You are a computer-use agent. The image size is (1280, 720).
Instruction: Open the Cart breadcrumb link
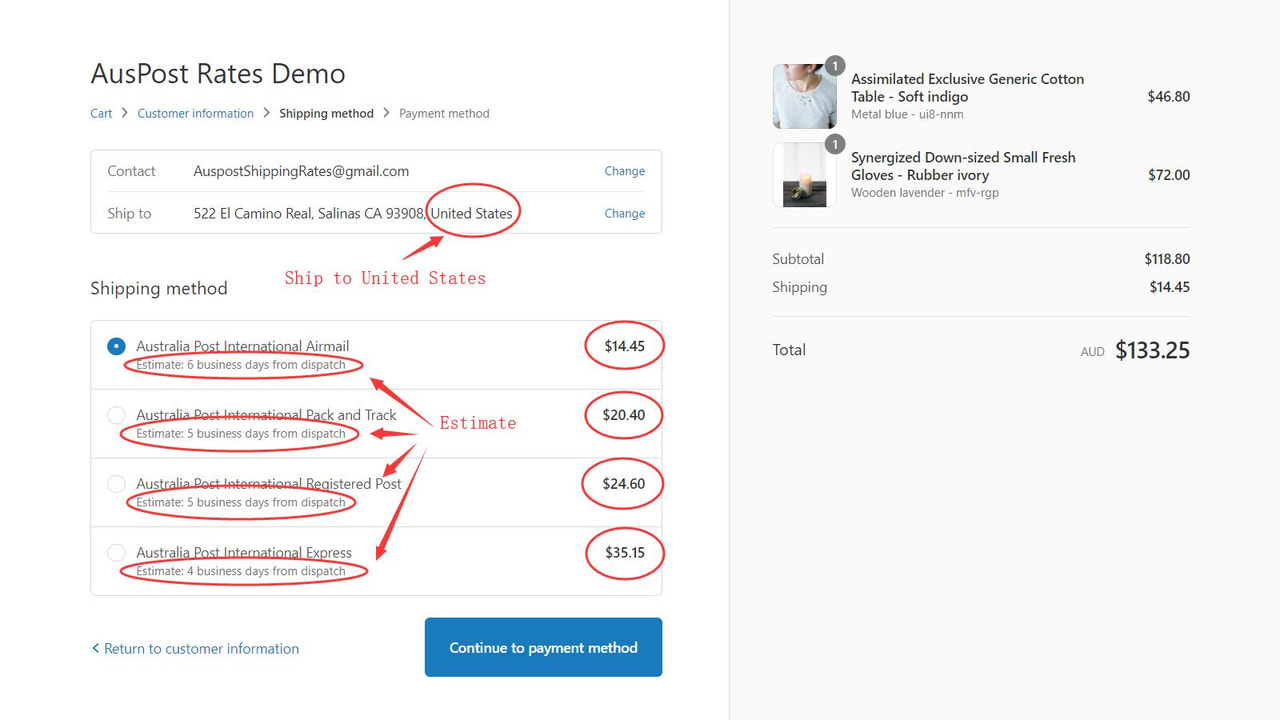(100, 113)
